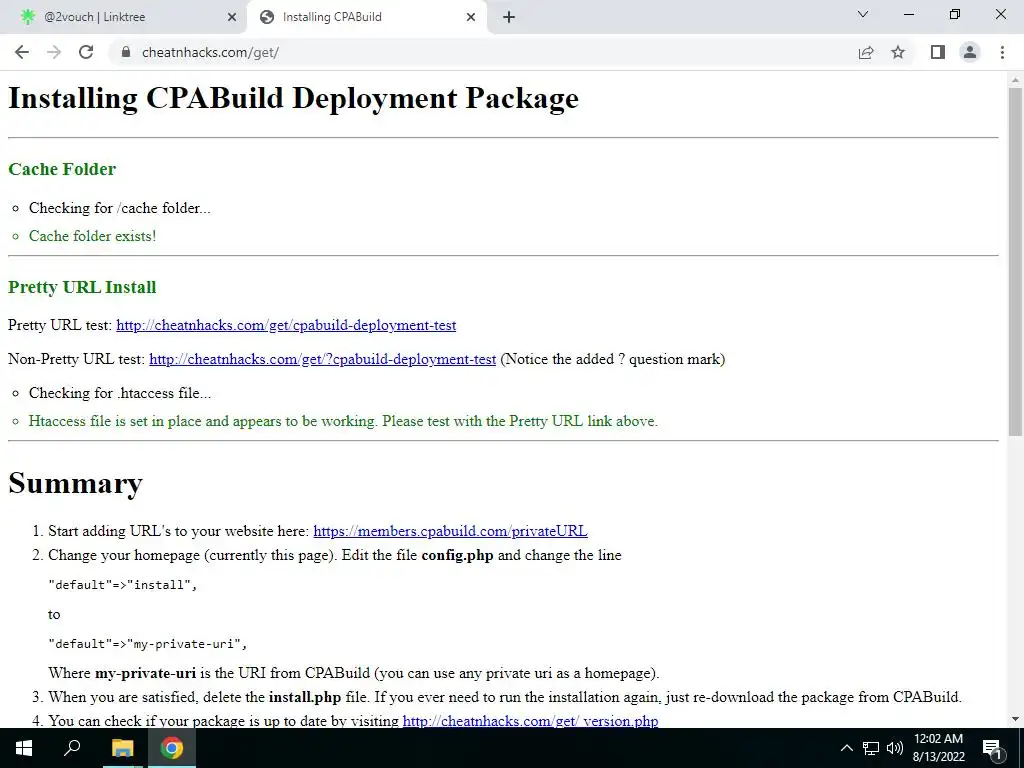The width and height of the screenshot is (1024, 768).
Task: Click the scrollbar up arrow
Action: pyautogui.click(x=1015, y=80)
